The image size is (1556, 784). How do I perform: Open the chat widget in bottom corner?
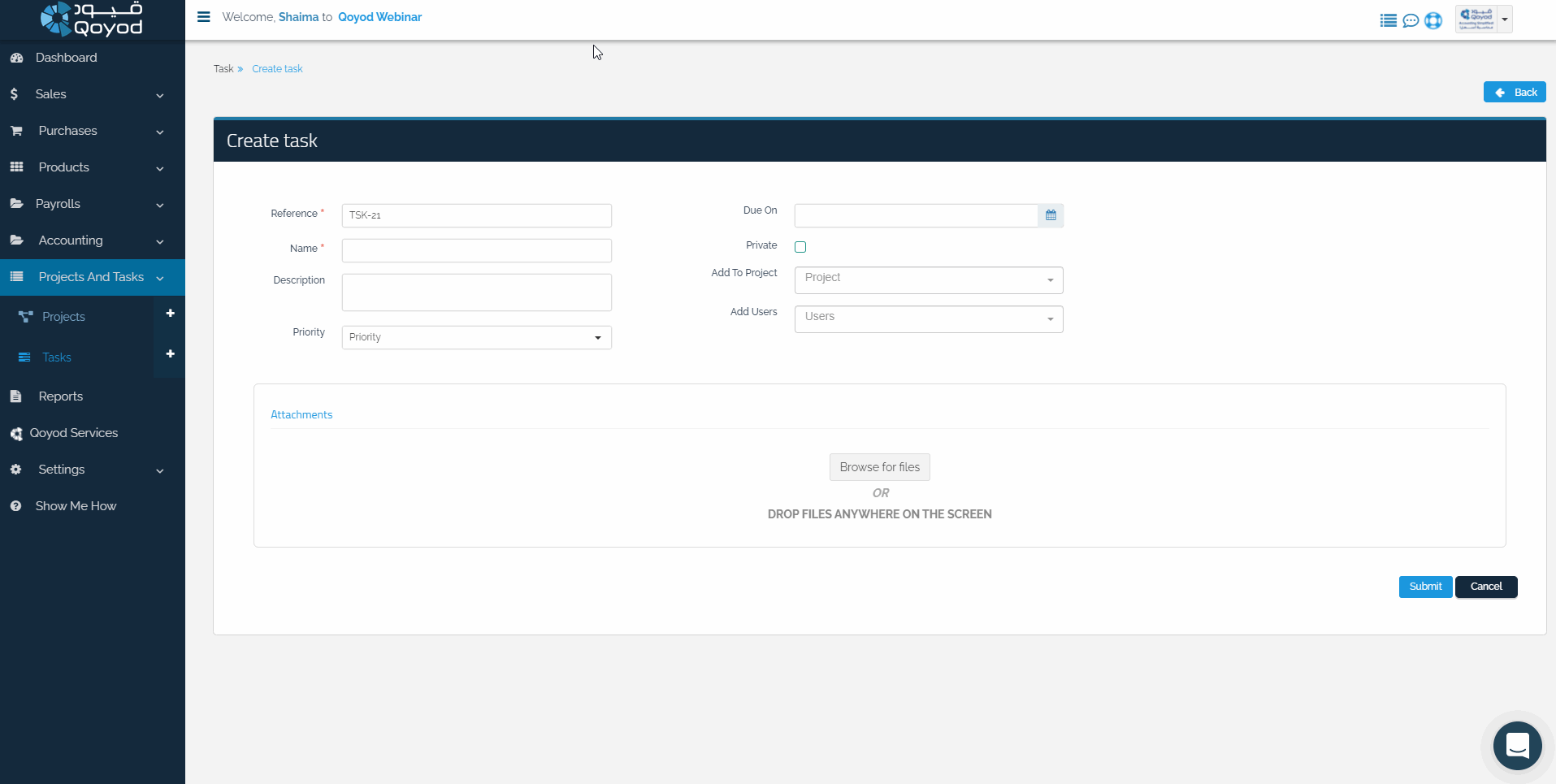[x=1517, y=745]
